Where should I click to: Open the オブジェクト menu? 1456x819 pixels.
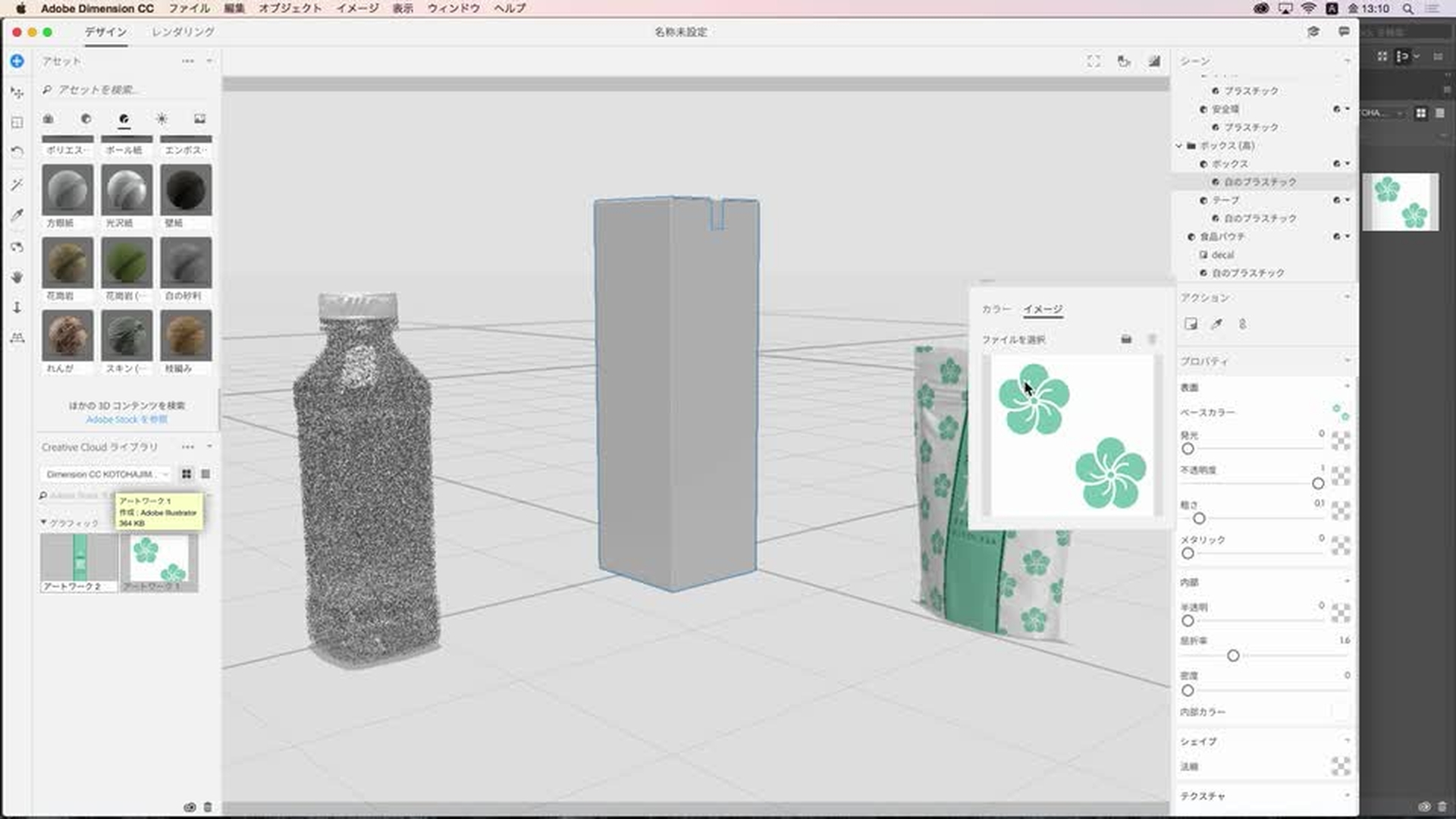[290, 8]
